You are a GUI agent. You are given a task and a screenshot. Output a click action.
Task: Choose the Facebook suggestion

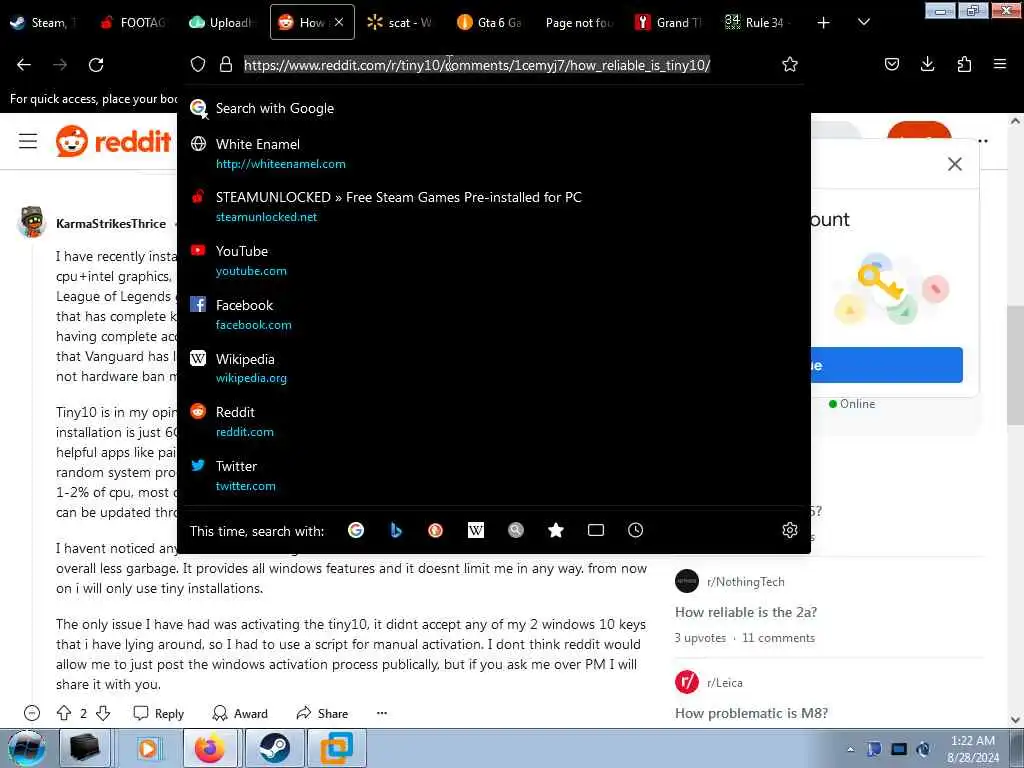pyautogui.click(x=494, y=314)
